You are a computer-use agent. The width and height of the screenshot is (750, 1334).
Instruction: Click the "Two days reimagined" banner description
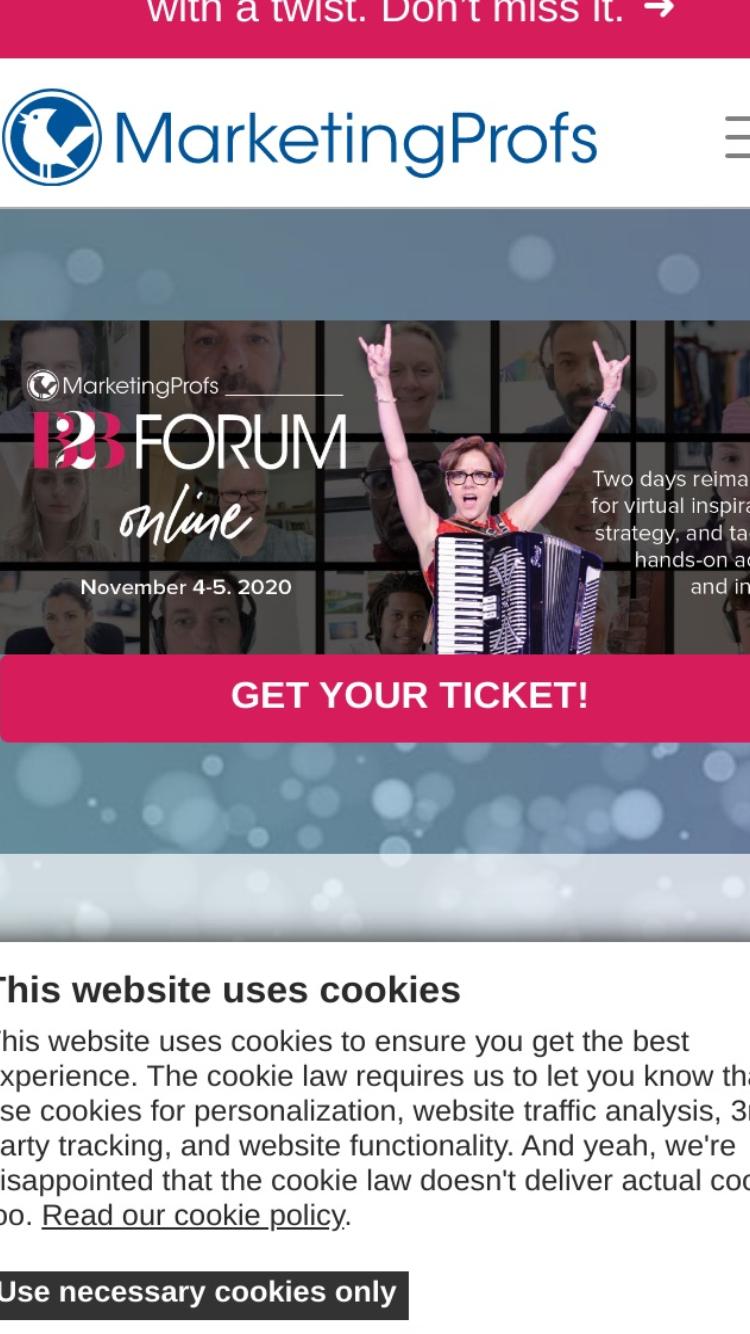[670, 532]
